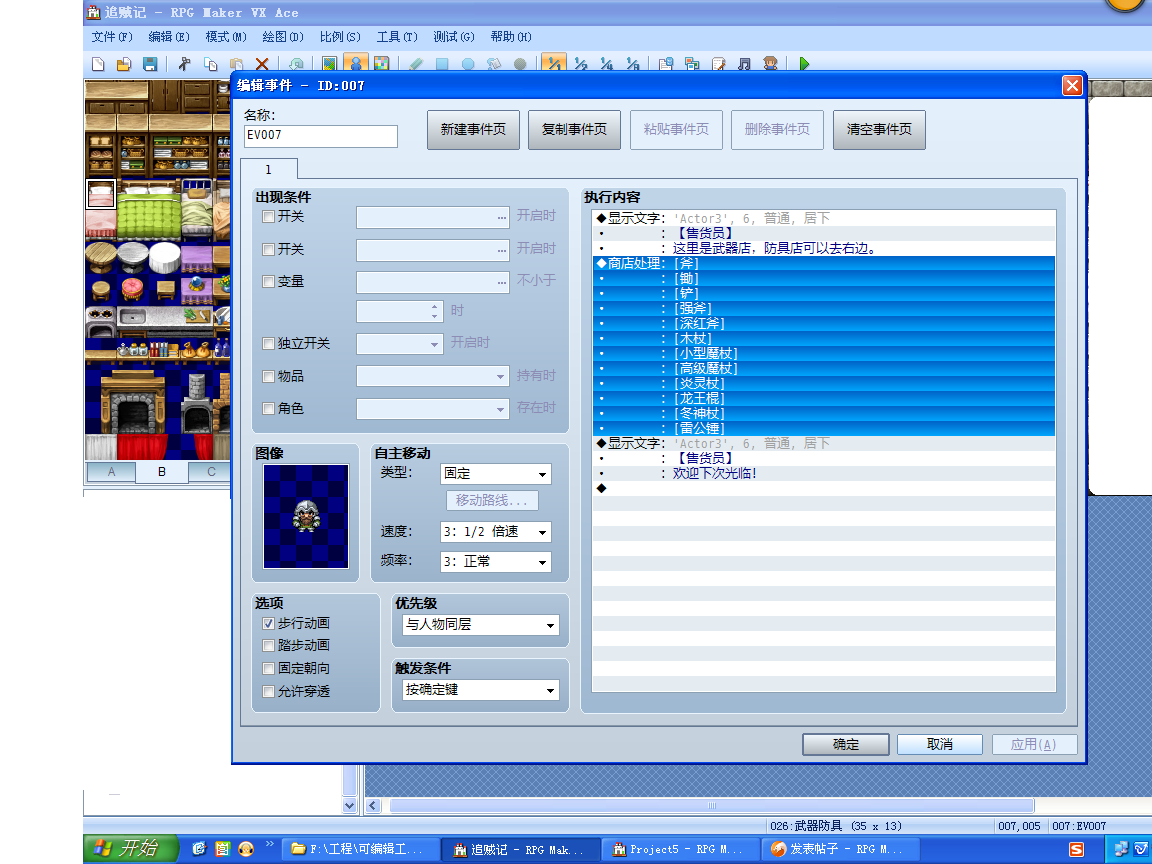Open the 触发条件 trigger dropdown
Viewport: 1152px width, 864px height.
coord(480,690)
